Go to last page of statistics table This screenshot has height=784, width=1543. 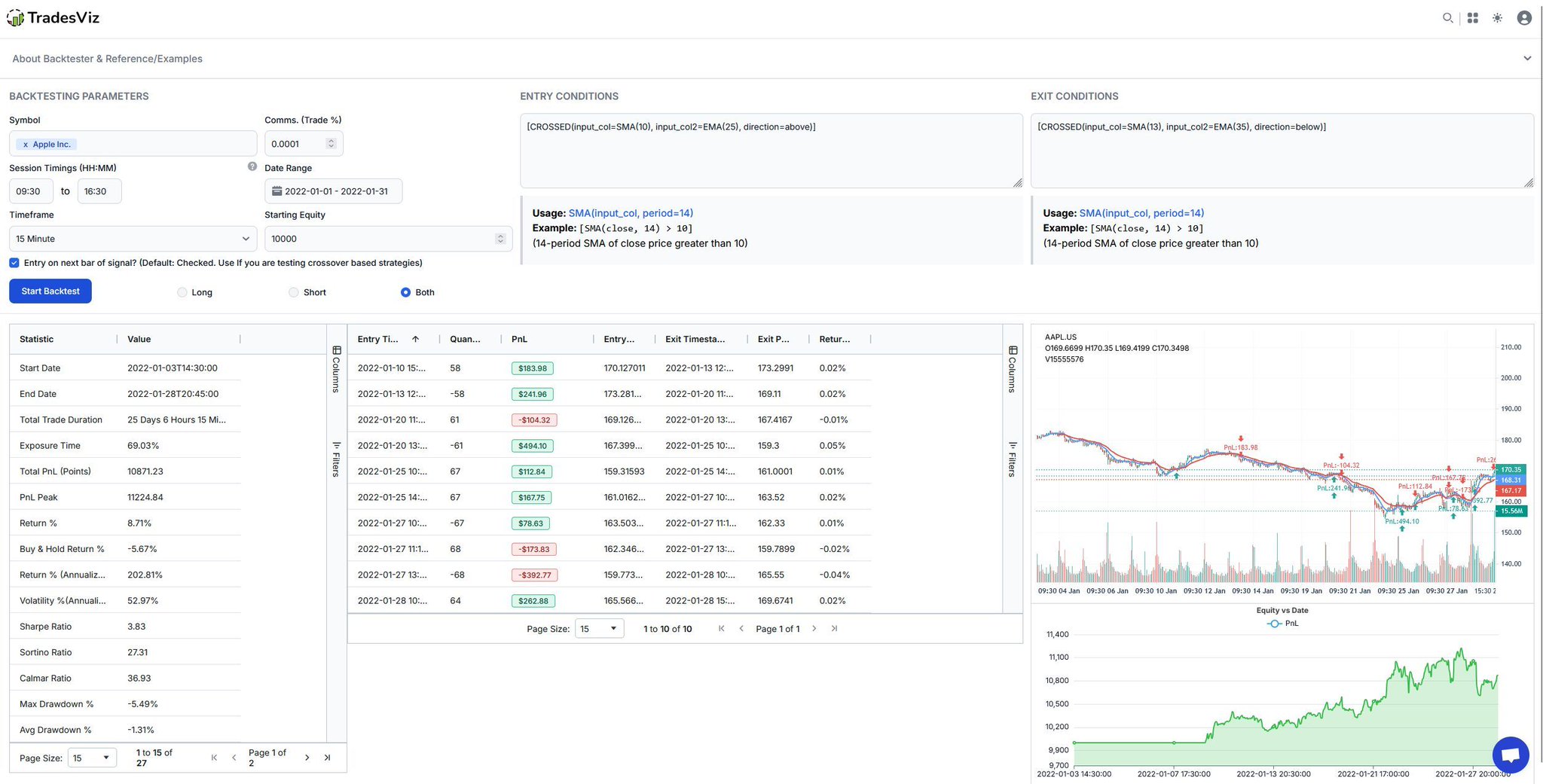tap(327, 758)
